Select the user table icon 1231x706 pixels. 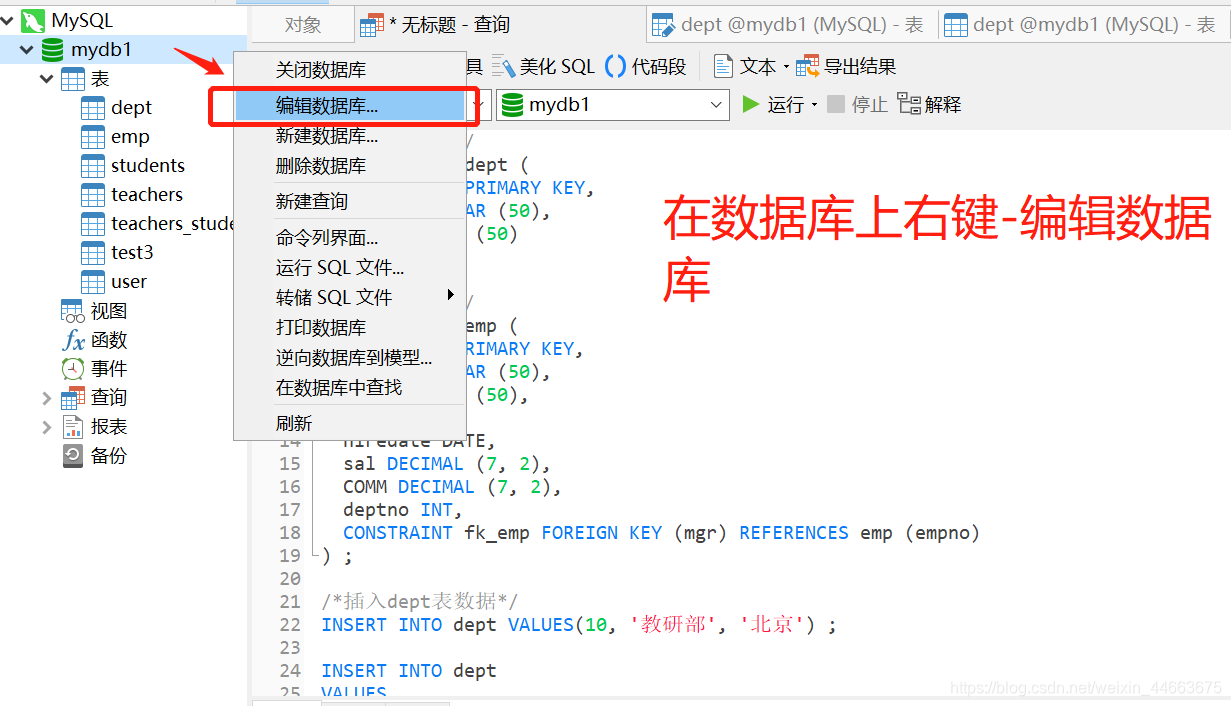tap(93, 281)
